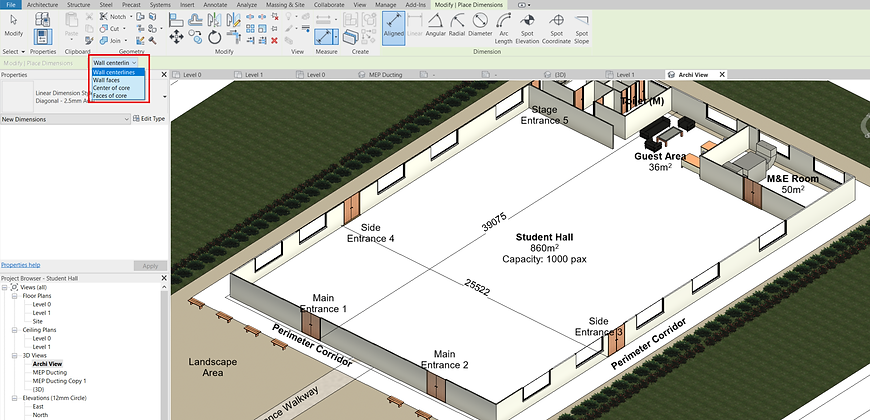Click the Notch geometry tool
Screen dimensions: 870x420
pos(113,17)
